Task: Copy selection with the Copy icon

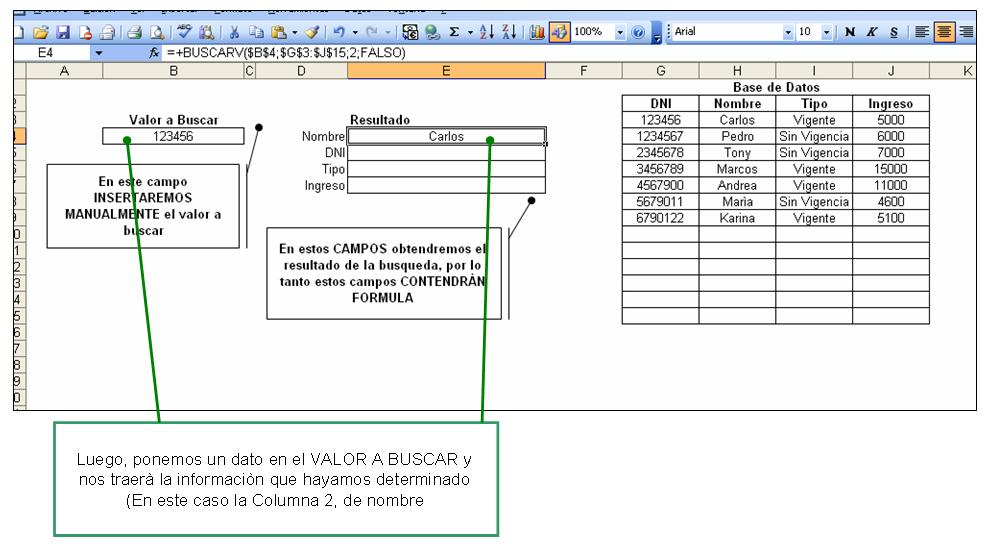Action: (256, 32)
